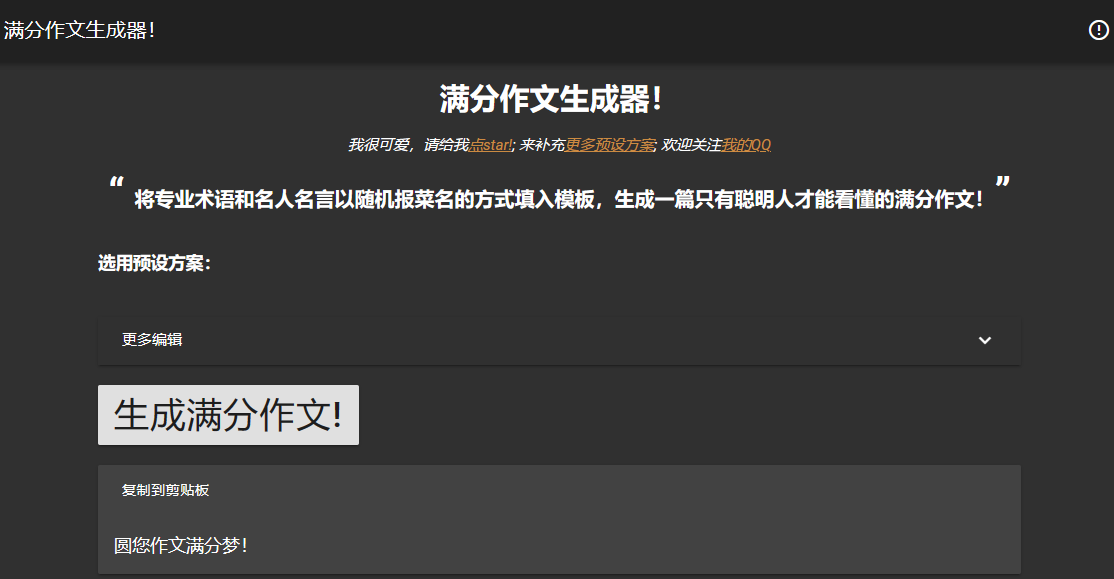
Task: Expand the 更多编辑 panel header
Action: [x=559, y=340]
